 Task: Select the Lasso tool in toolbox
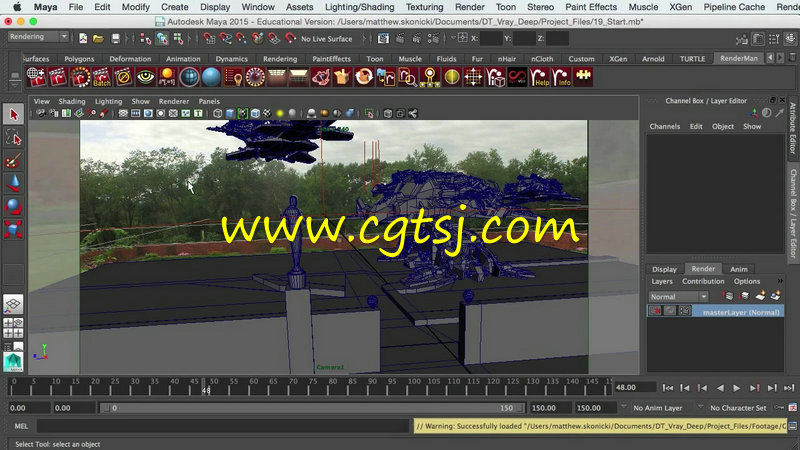tap(13, 137)
